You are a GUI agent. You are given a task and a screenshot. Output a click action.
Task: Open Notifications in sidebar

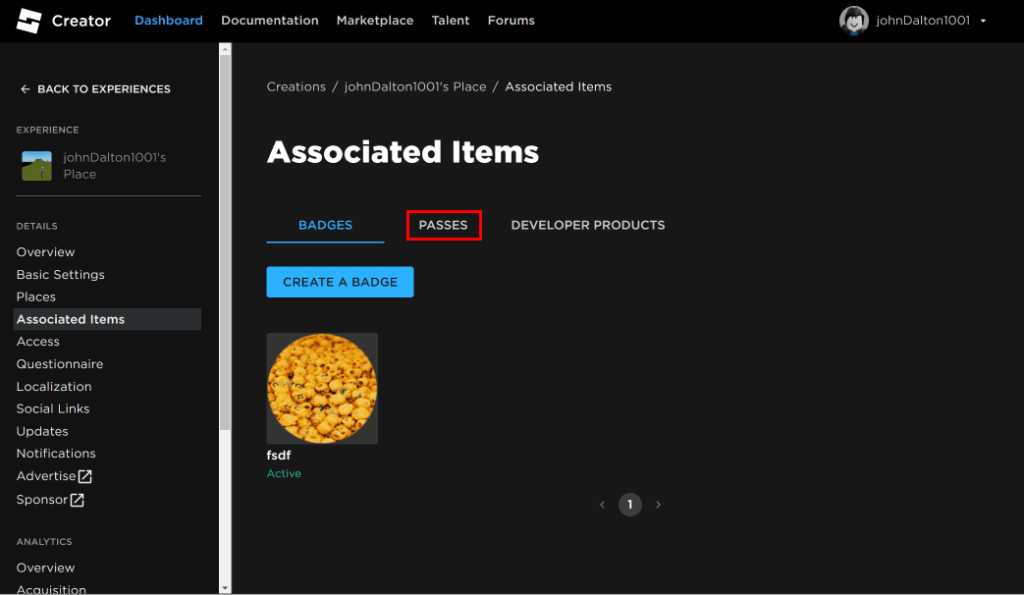[x=56, y=453]
